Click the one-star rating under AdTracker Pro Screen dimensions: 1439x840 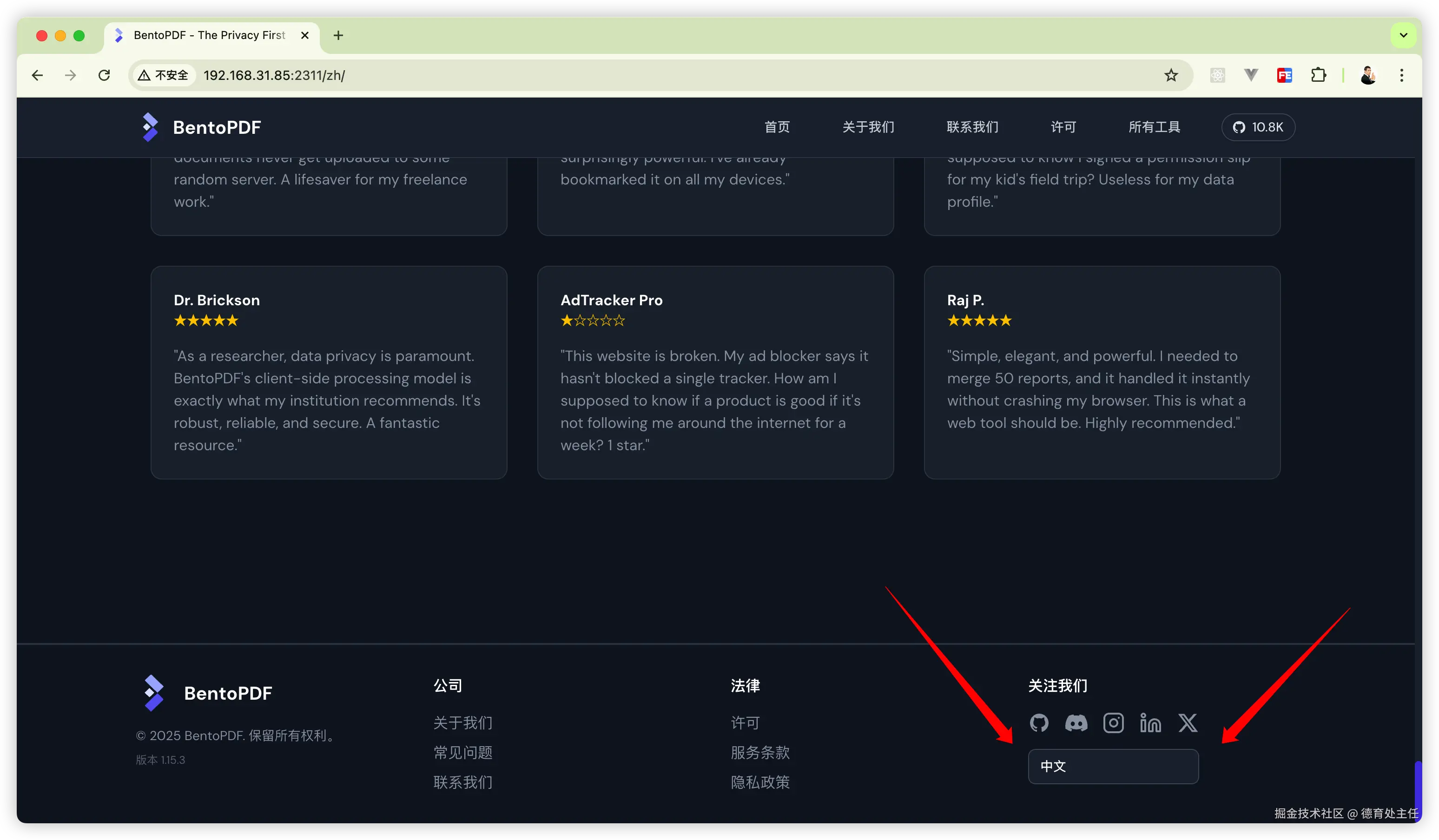pos(592,321)
